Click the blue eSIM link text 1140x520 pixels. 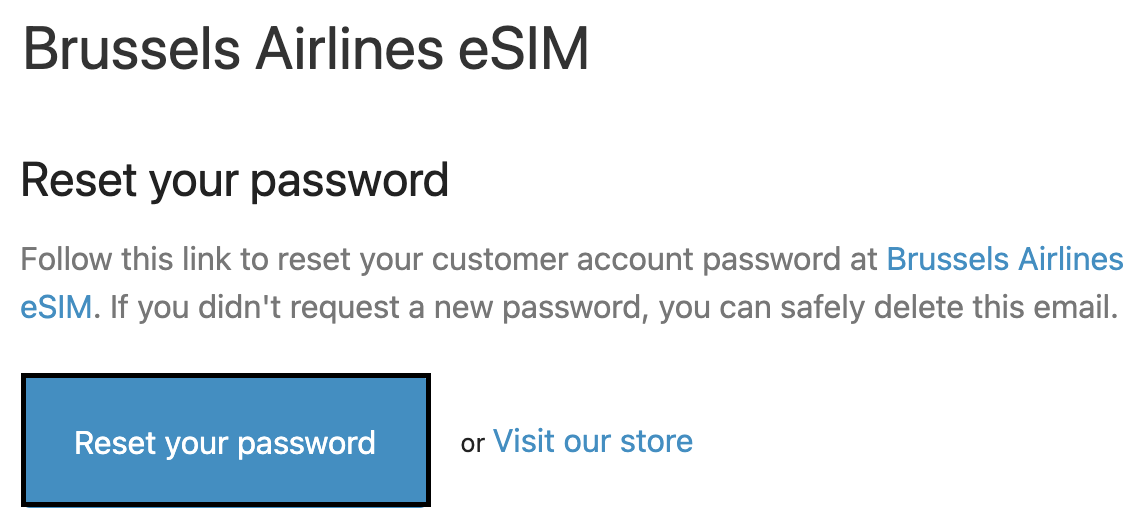[56, 306]
